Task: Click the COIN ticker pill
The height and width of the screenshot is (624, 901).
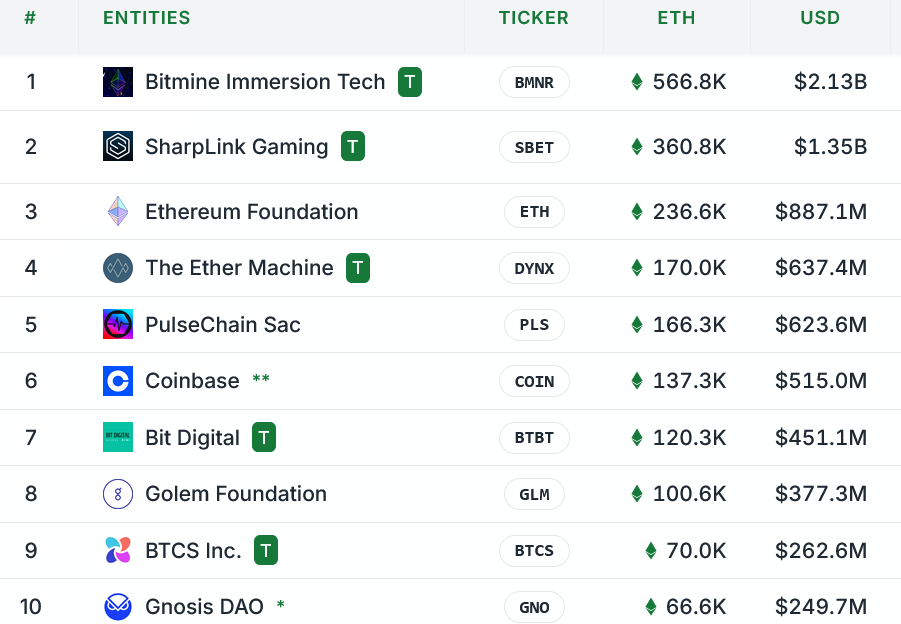Action: 534,381
